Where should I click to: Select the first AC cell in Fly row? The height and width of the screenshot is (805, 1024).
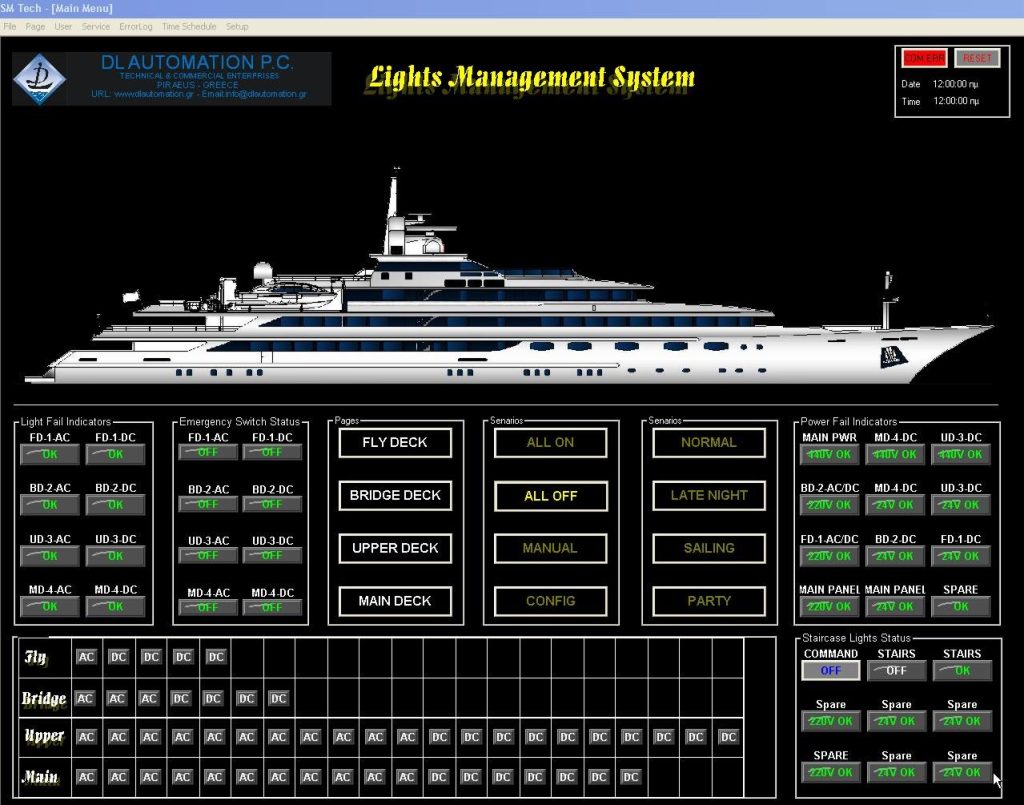[x=86, y=657]
